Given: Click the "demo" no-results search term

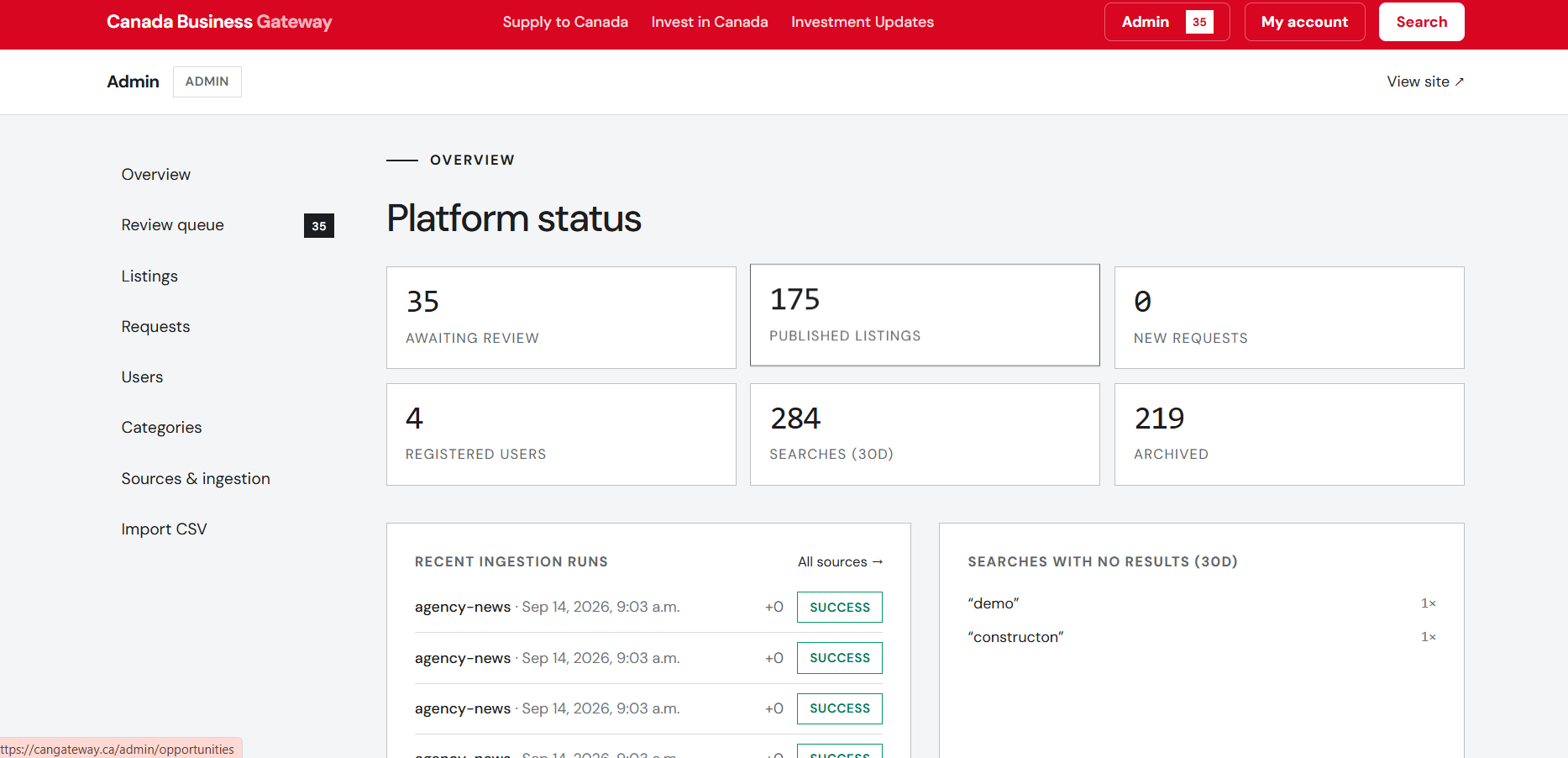Looking at the screenshot, I should (994, 603).
